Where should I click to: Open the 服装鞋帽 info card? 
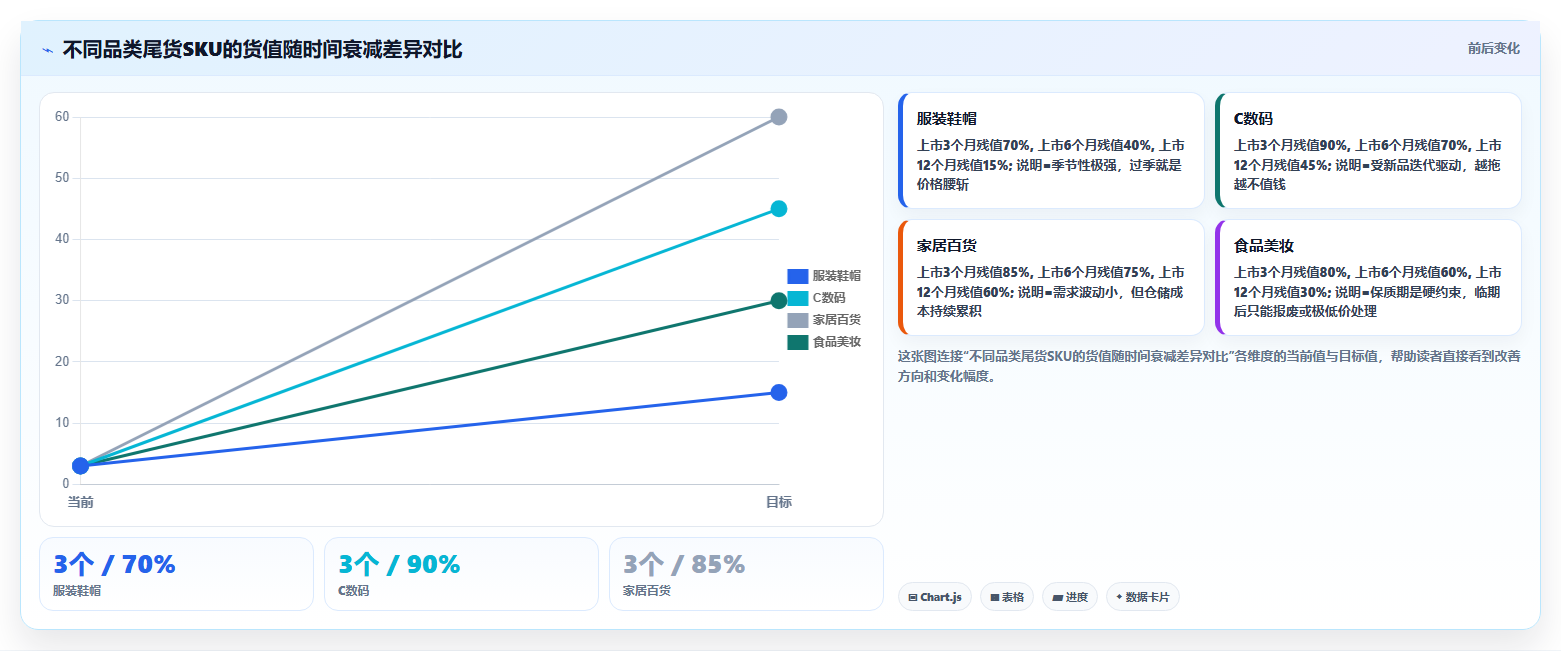click(1052, 151)
